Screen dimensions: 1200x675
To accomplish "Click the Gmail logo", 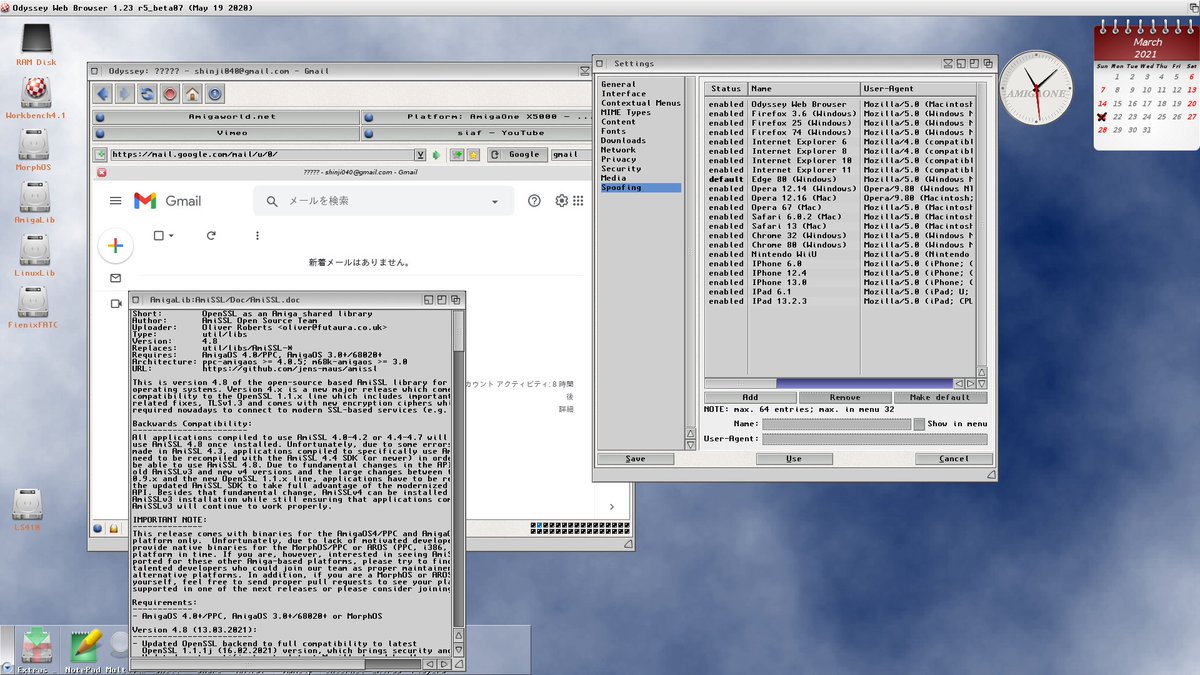I will tap(167, 201).
